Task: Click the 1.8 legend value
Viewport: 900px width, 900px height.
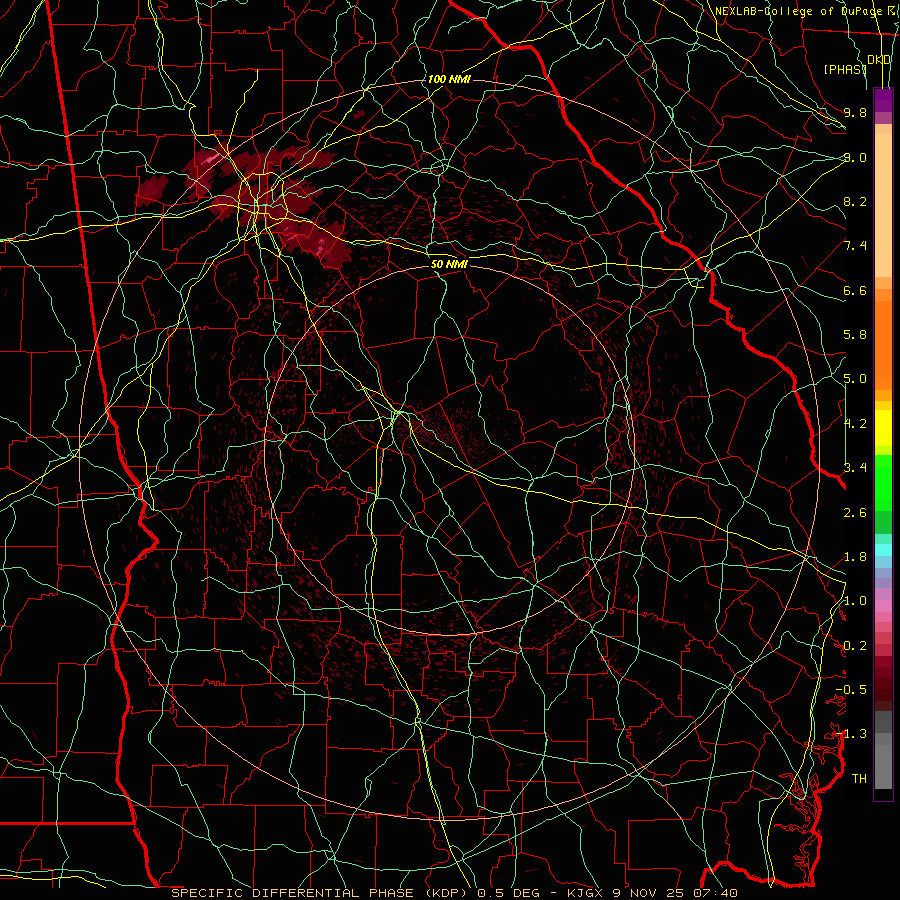Action: click(x=855, y=557)
